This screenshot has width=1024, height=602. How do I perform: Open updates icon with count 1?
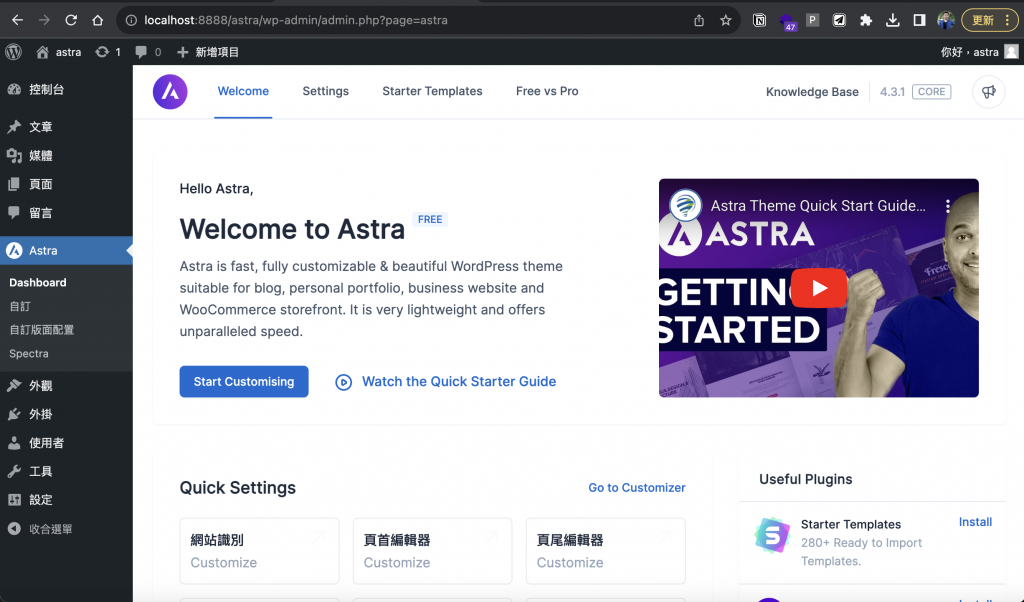point(108,52)
